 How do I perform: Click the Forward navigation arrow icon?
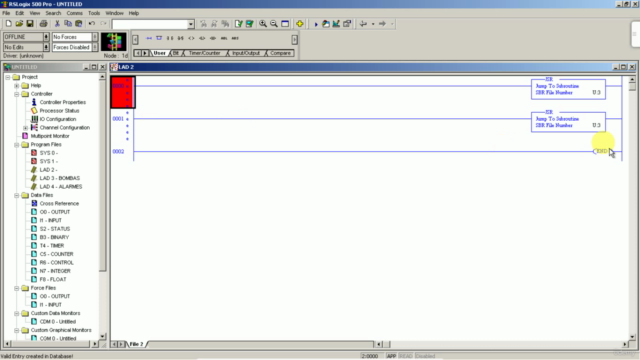point(382,24)
